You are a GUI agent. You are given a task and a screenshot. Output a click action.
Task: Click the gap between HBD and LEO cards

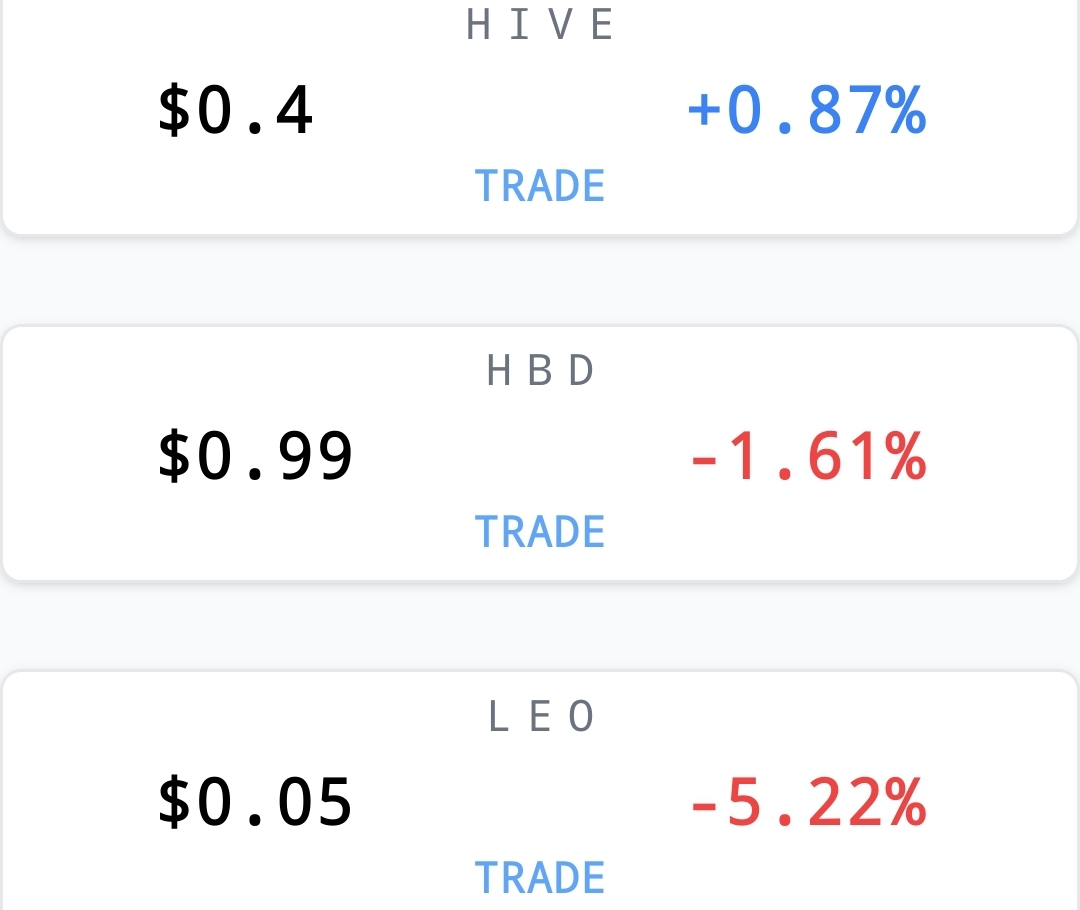540,626
